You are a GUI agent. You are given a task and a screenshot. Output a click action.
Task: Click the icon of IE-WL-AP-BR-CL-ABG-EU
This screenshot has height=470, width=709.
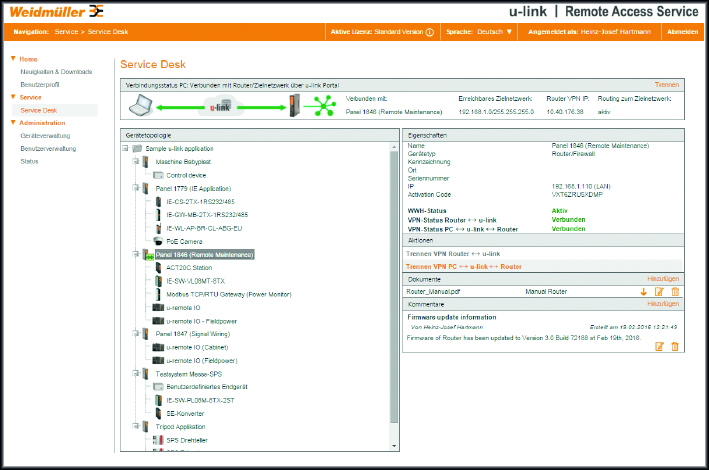click(158, 228)
